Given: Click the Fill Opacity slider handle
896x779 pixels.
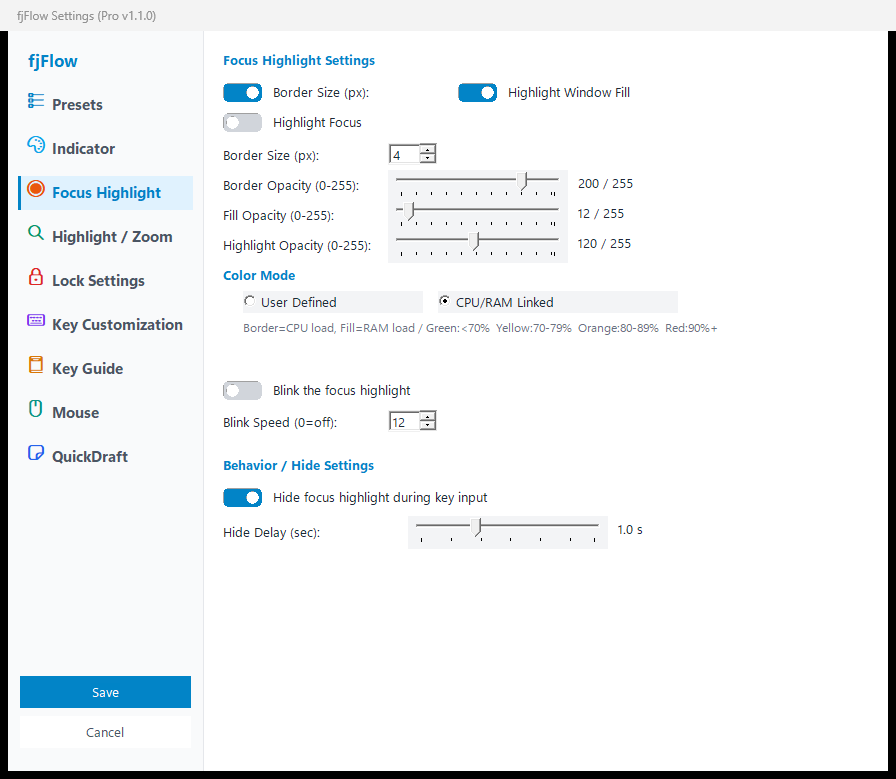Looking at the screenshot, I should point(409,211).
